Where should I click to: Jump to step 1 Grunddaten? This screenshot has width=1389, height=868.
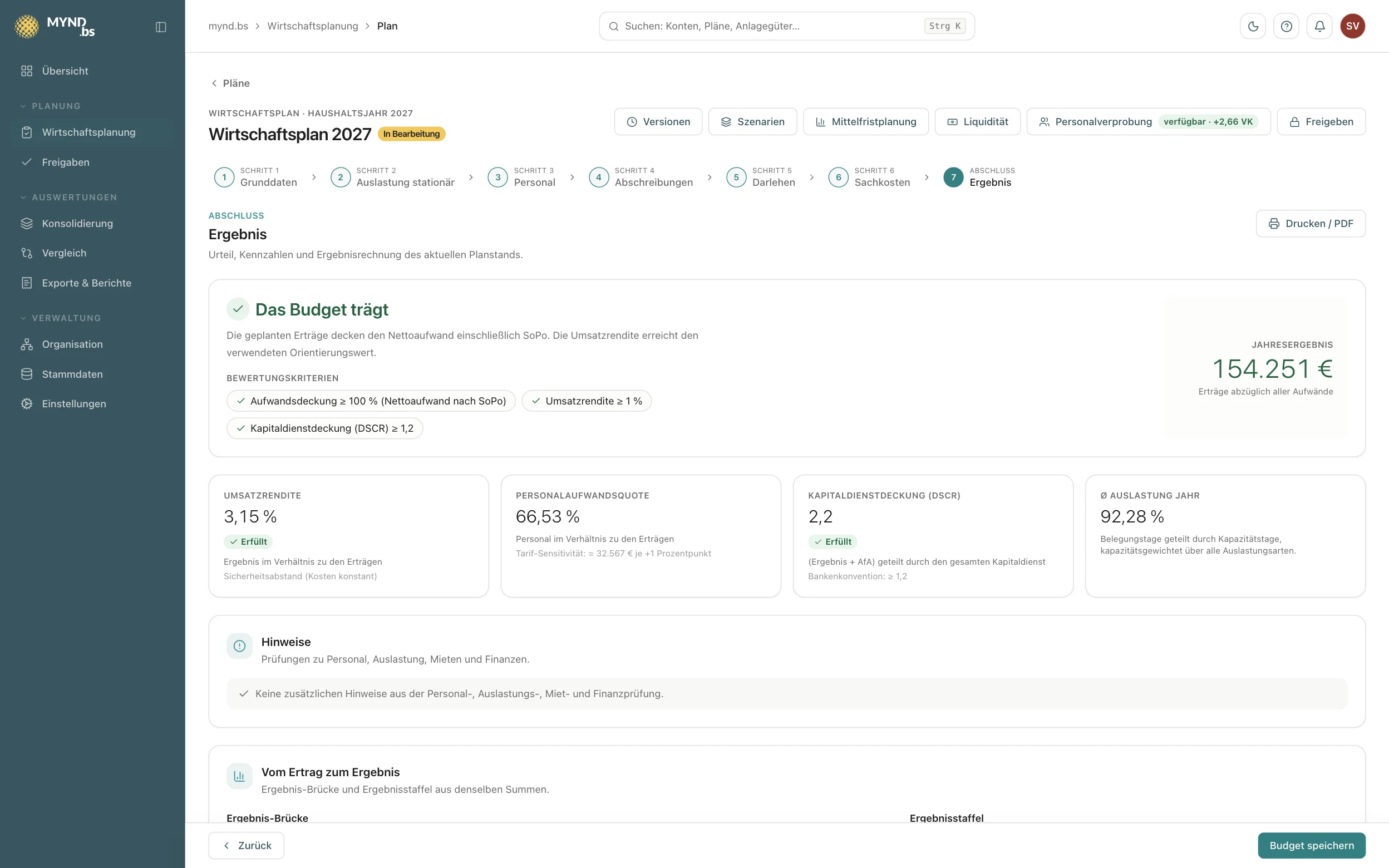click(x=256, y=177)
